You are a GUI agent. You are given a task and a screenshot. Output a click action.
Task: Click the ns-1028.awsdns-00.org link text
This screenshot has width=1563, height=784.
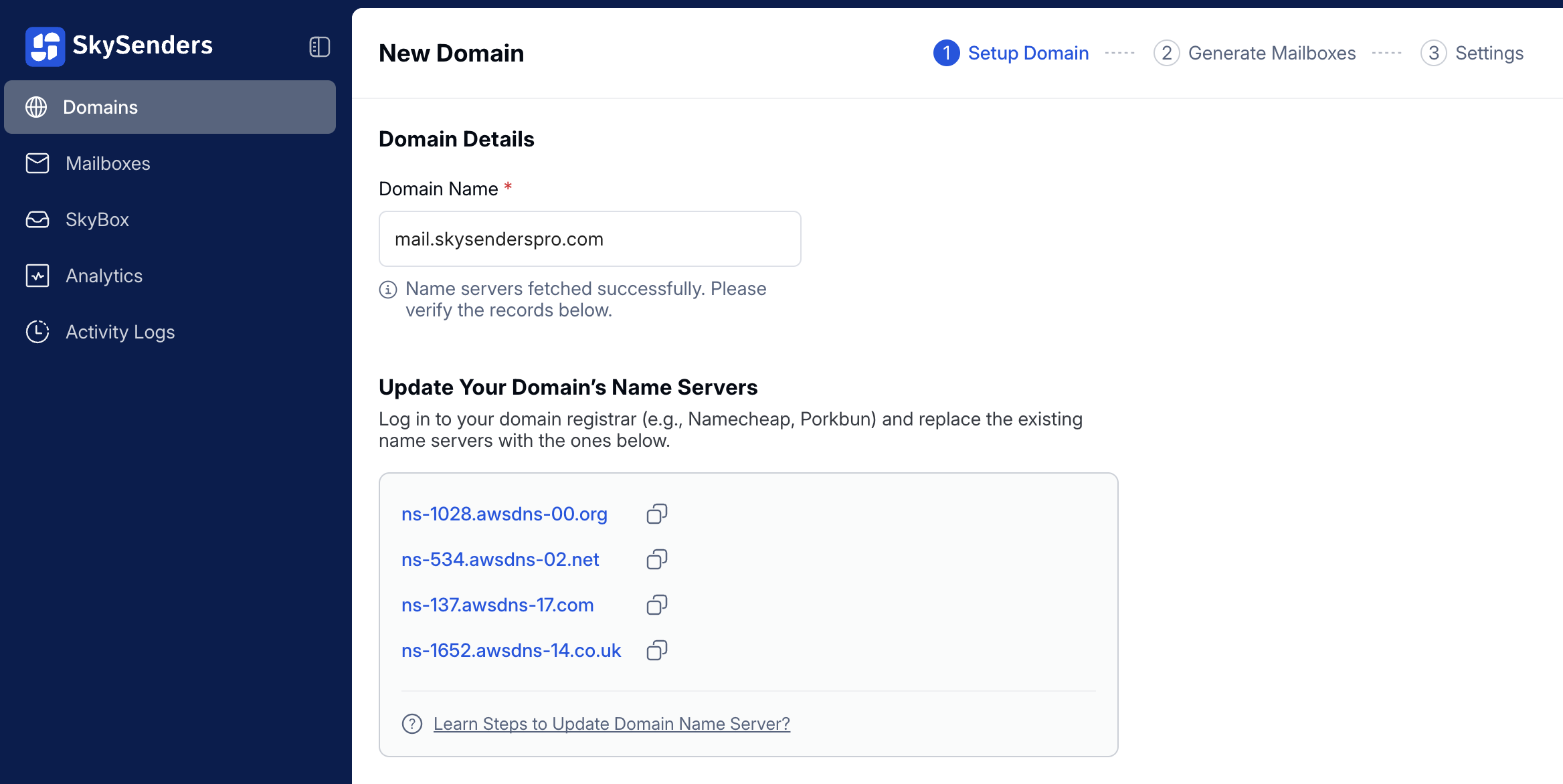[504, 514]
